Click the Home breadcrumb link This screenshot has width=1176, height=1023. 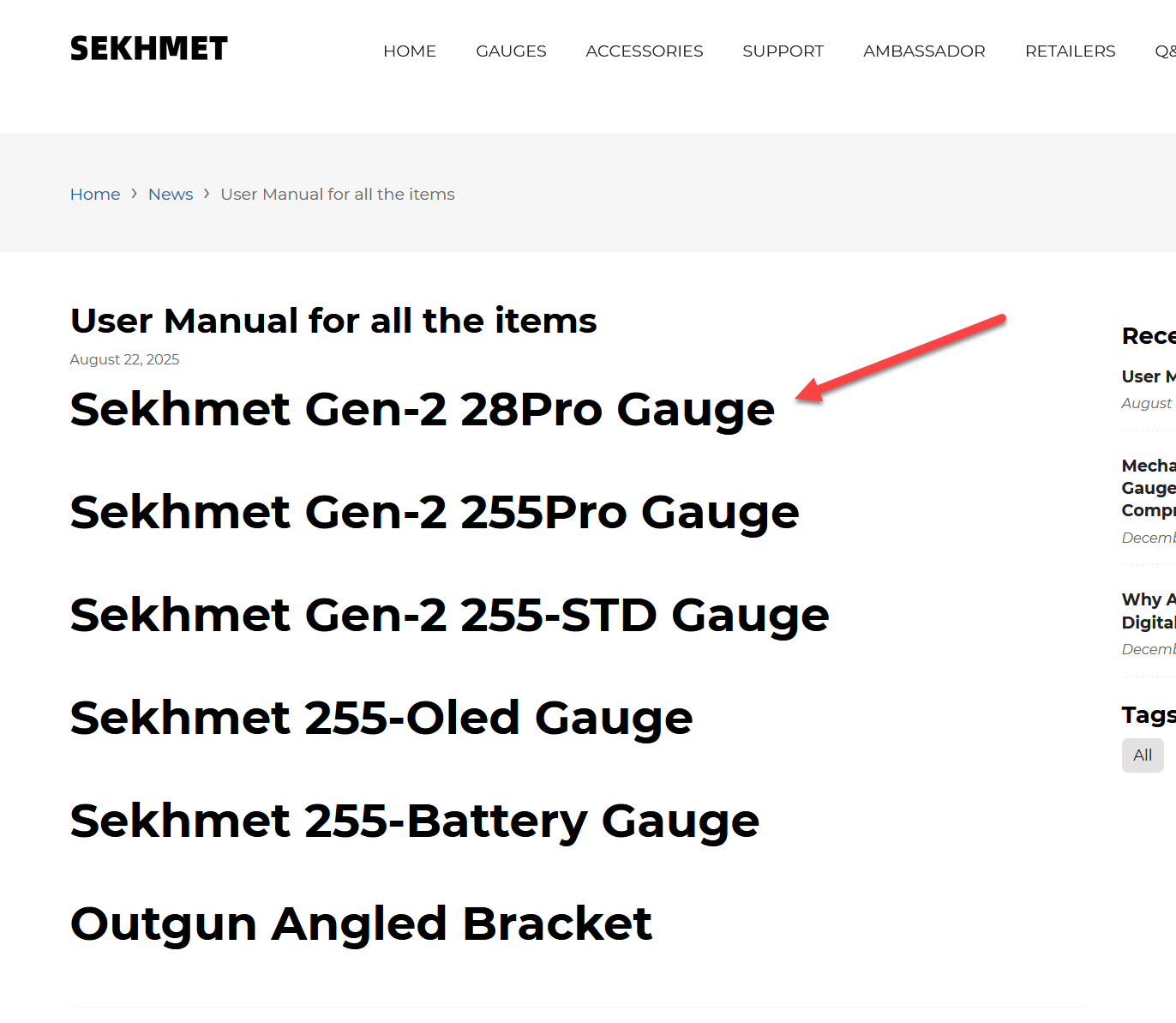pos(95,195)
